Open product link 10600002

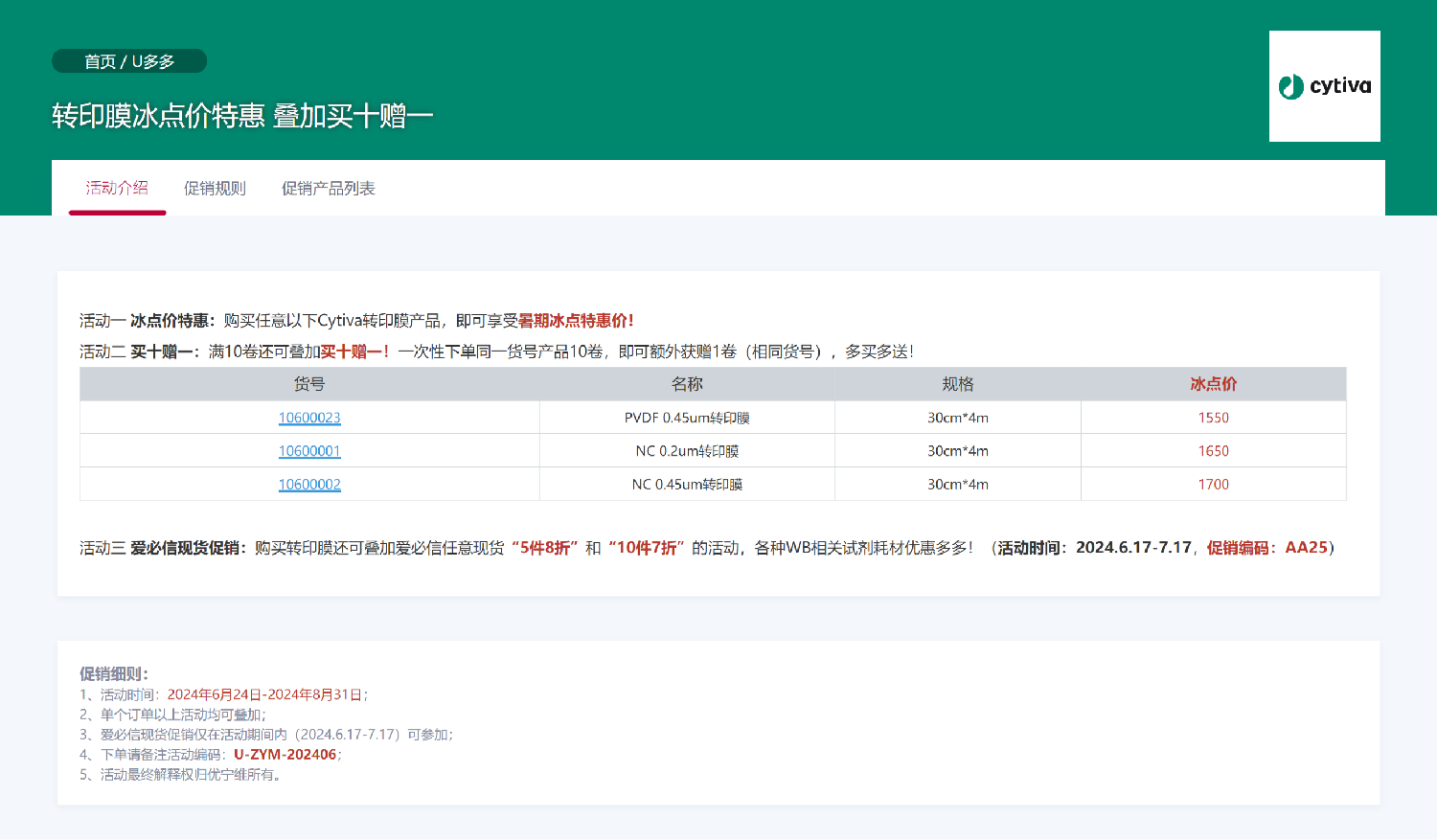[308, 484]
